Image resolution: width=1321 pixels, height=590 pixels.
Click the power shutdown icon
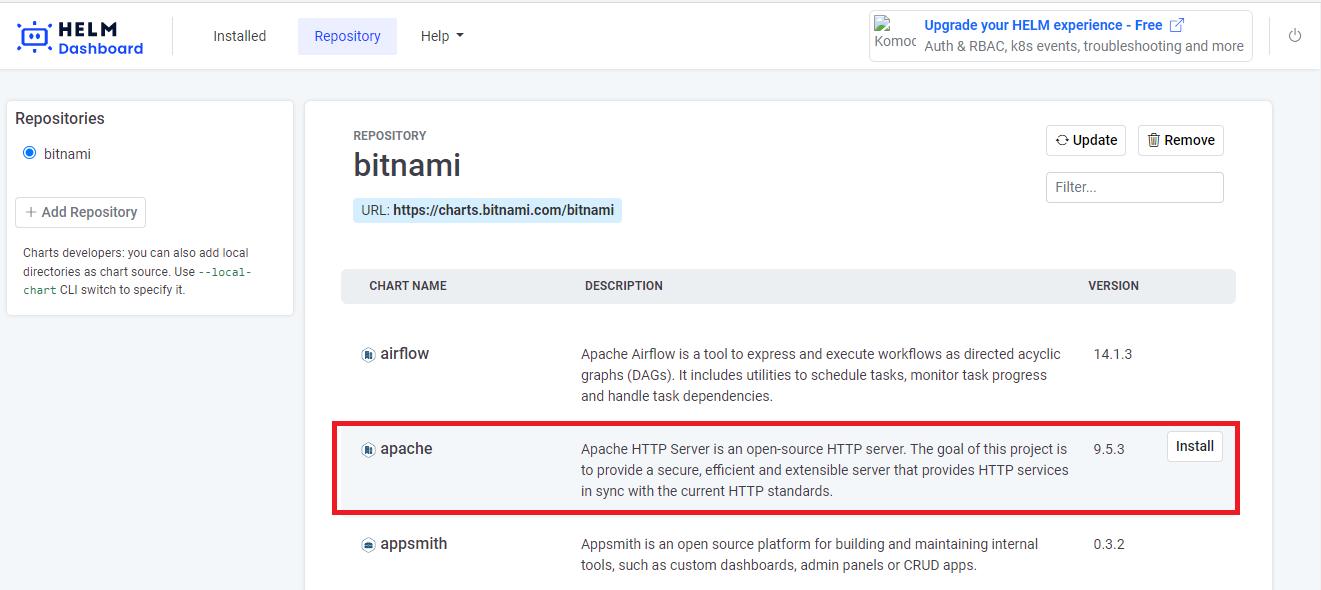[1295, 36]
